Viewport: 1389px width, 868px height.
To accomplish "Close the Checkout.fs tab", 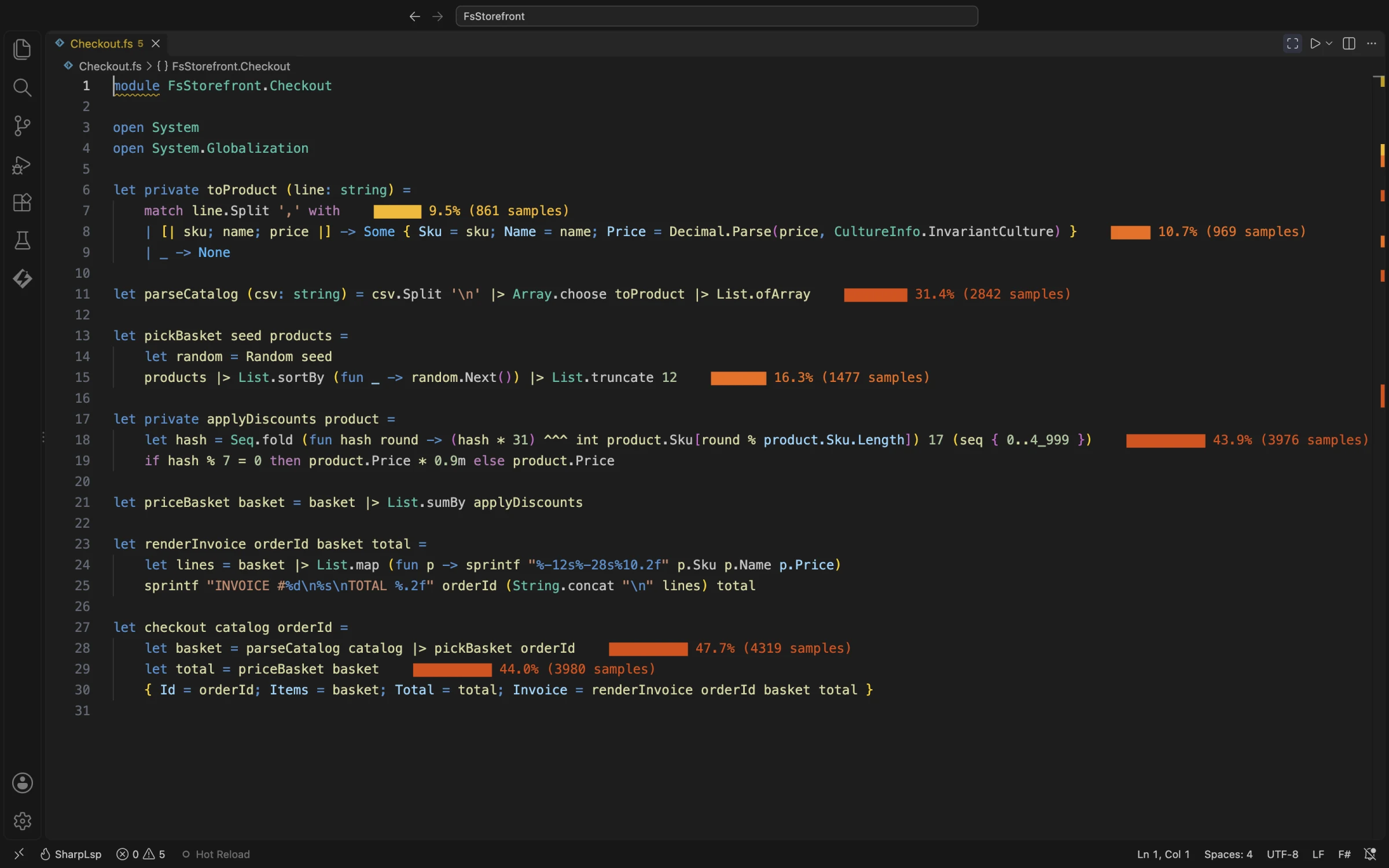I will coord(156,43).
